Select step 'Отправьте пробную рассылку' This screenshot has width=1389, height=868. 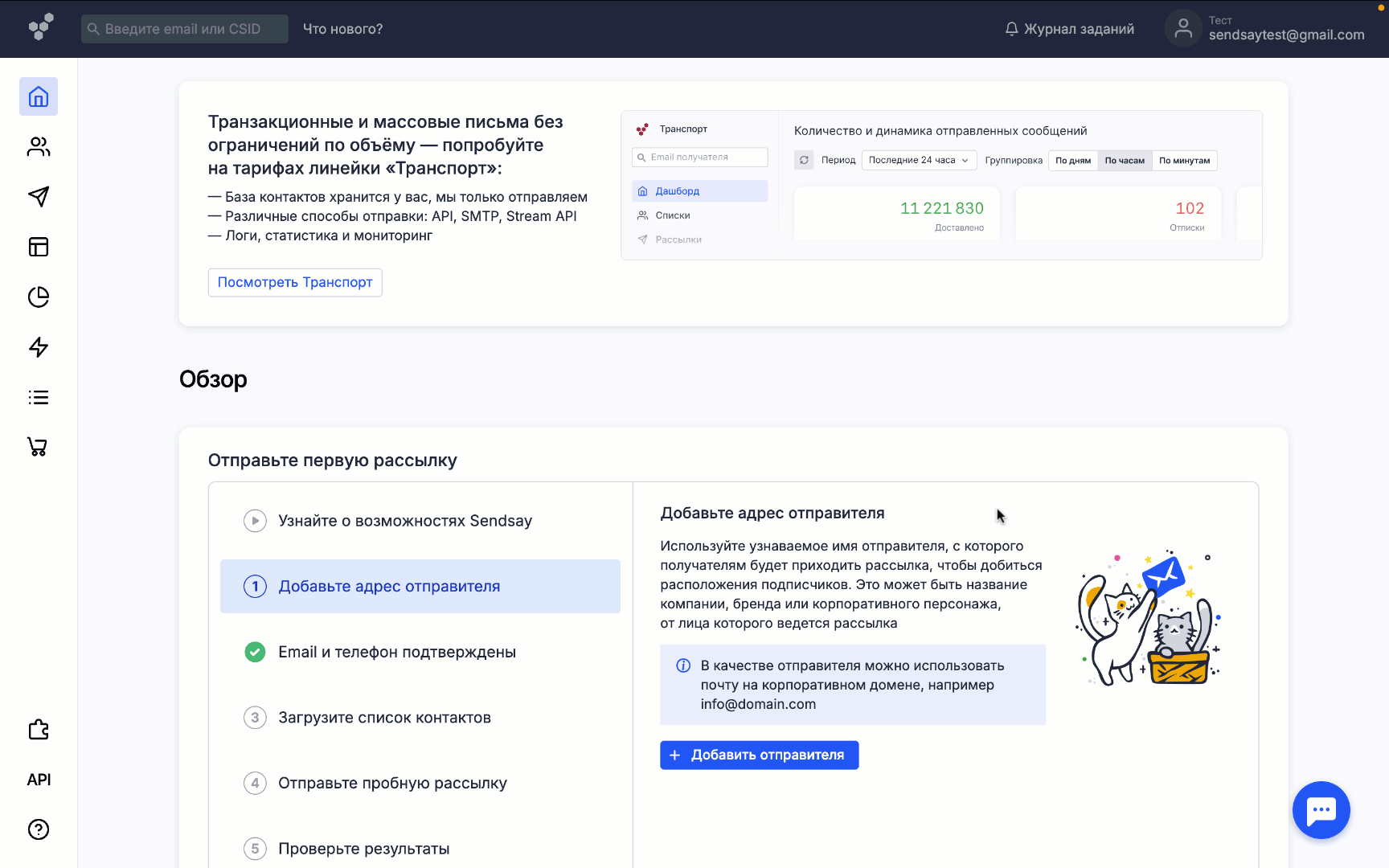(392, 784)
